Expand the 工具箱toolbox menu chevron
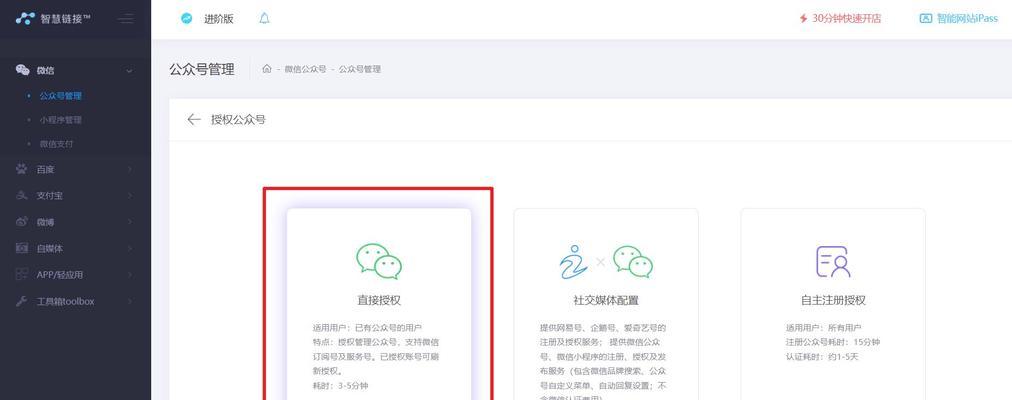This screenshot has width=1012, height=400. click(129, 301)
